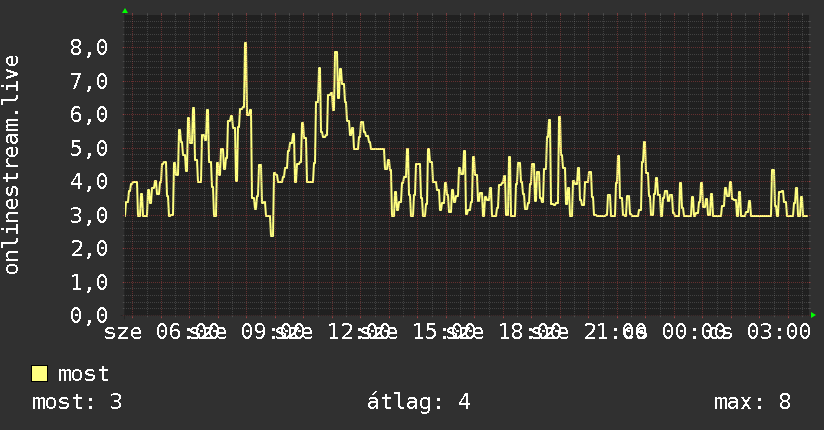This screenshot has width=824, height=430.
Task: Click the vertical axis title 'onlinestream.live'
Action: point(11,165)
